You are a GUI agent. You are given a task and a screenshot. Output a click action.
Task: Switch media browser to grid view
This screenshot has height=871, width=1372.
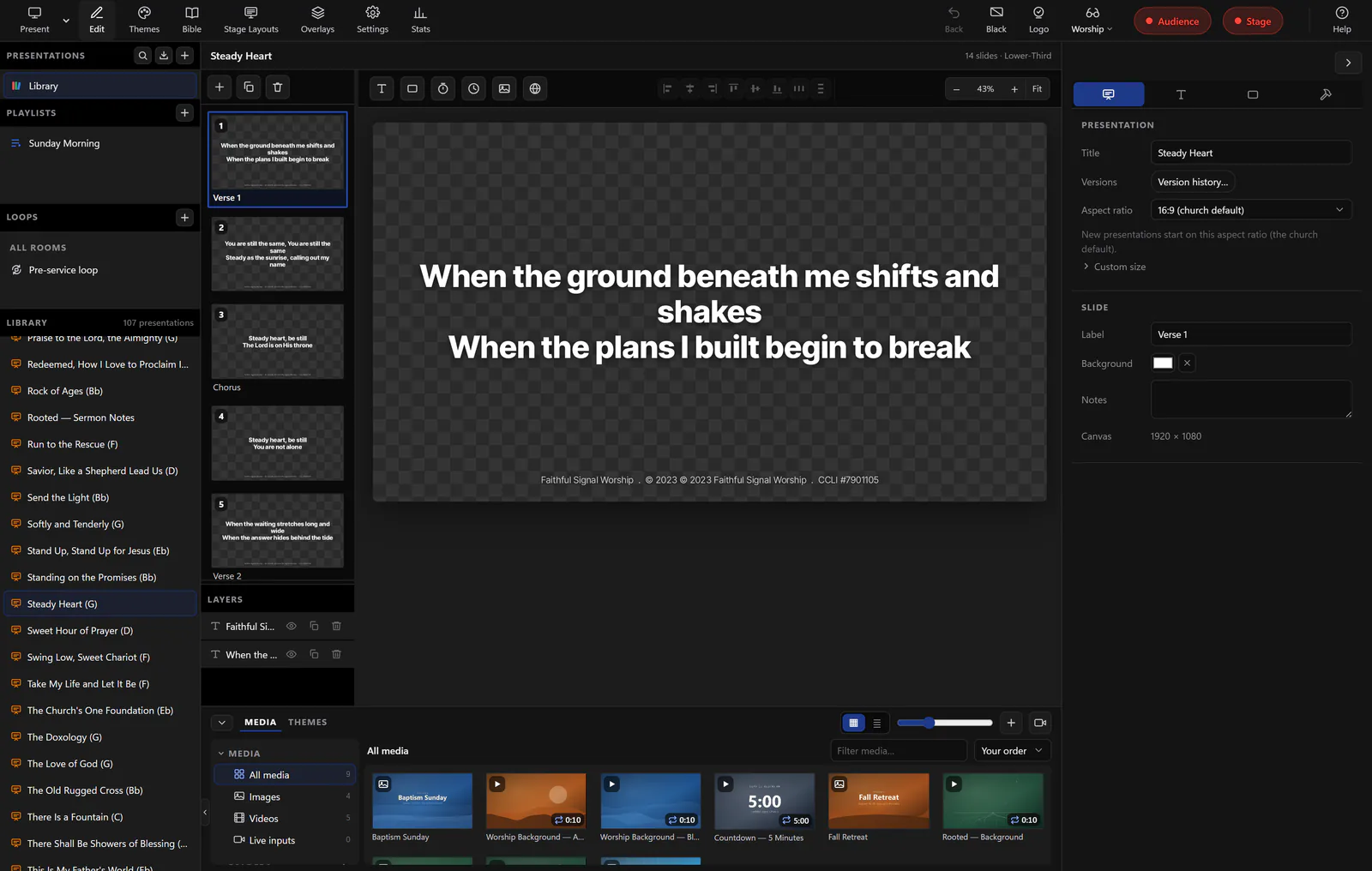[853, 723]
